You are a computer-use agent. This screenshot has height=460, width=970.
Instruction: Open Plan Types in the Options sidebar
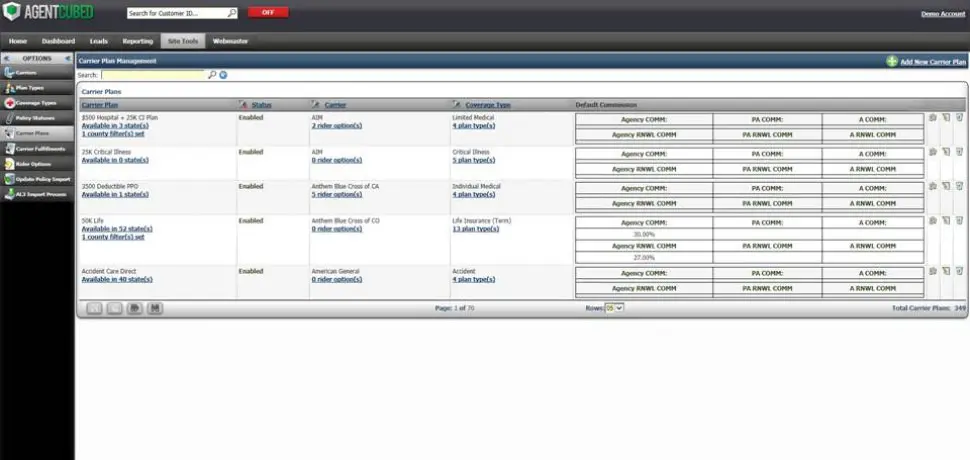point(37,88)
